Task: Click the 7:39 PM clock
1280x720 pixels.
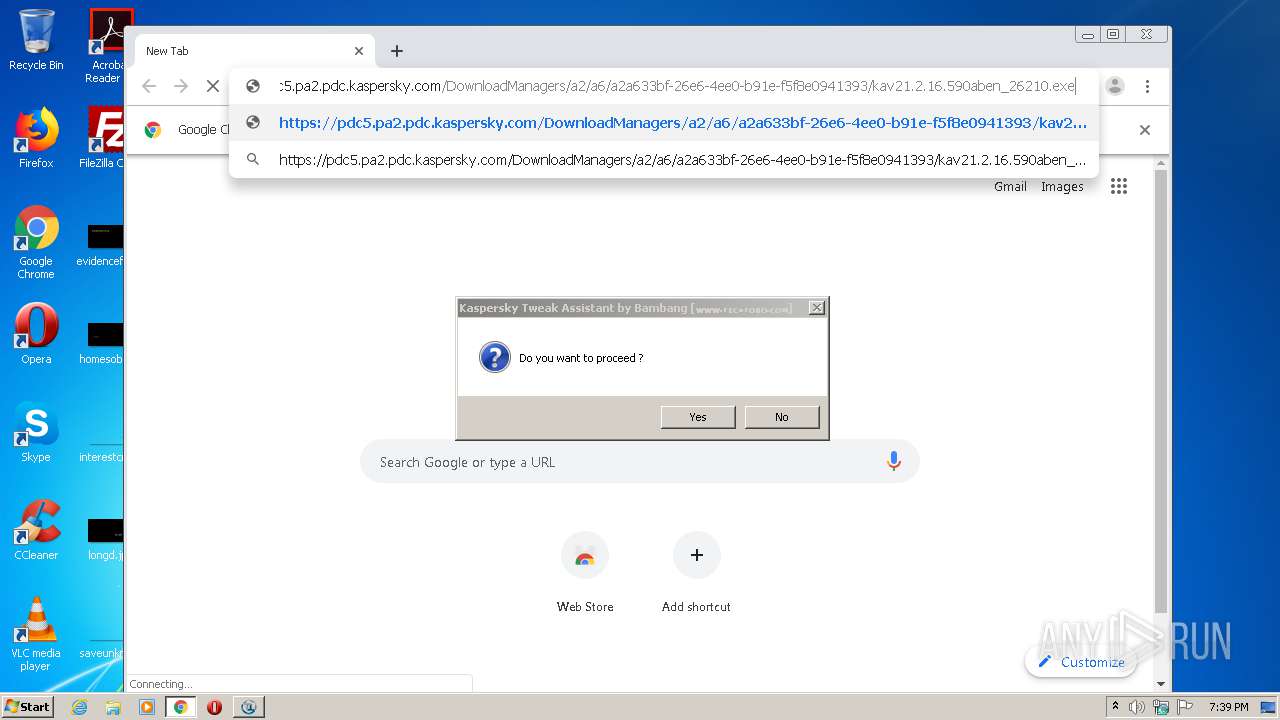Action: (1228, 707)
